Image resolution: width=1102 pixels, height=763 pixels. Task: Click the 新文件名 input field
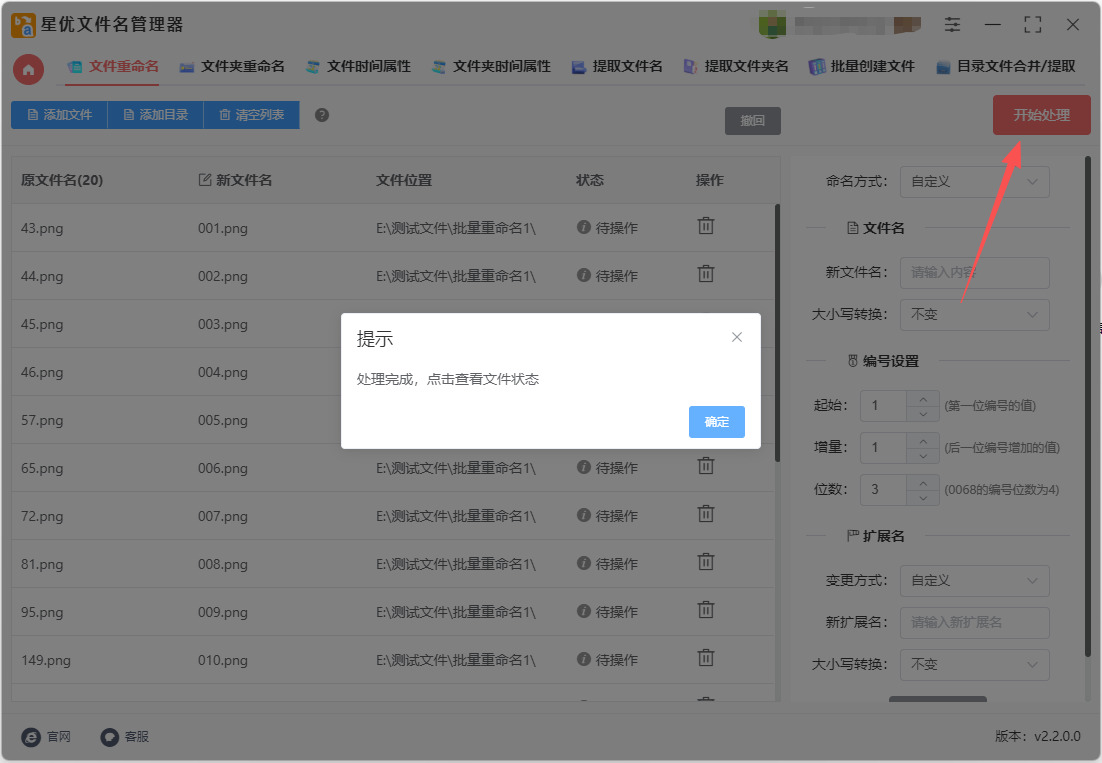coord(974,272)
